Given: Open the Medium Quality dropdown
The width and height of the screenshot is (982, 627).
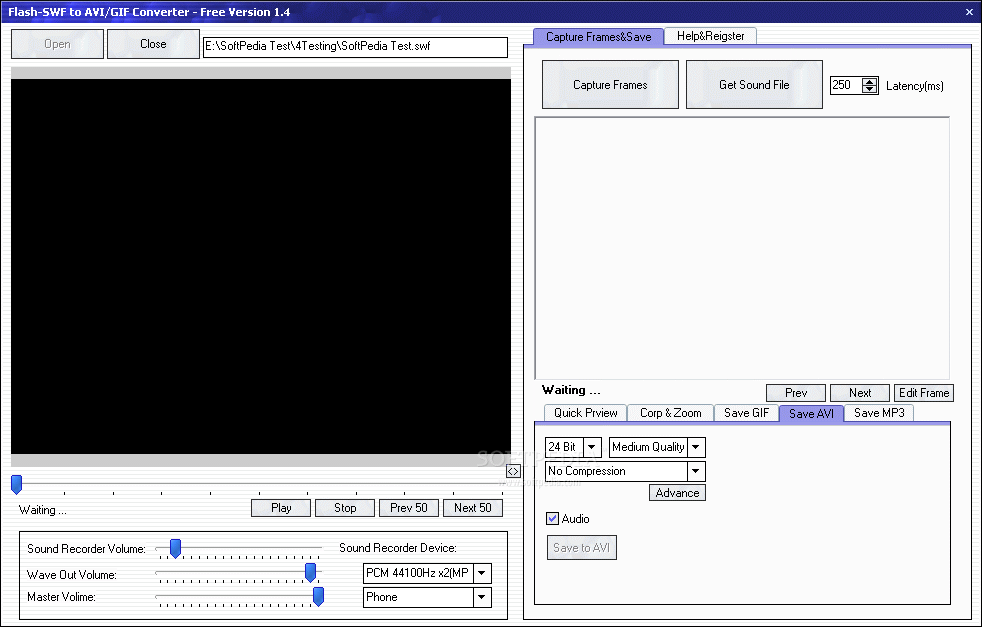Looking at the screenshot, I should (696, 447).
